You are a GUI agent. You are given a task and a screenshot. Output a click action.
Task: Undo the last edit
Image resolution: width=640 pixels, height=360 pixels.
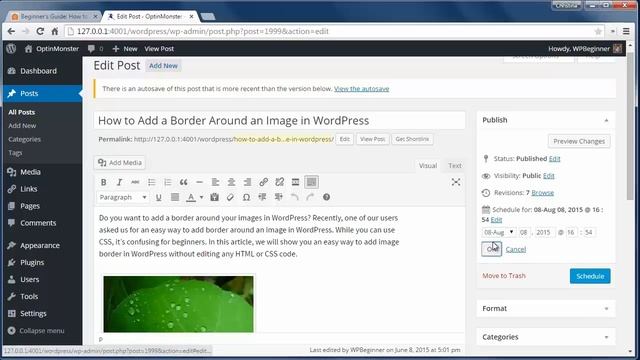click(294, 198)
